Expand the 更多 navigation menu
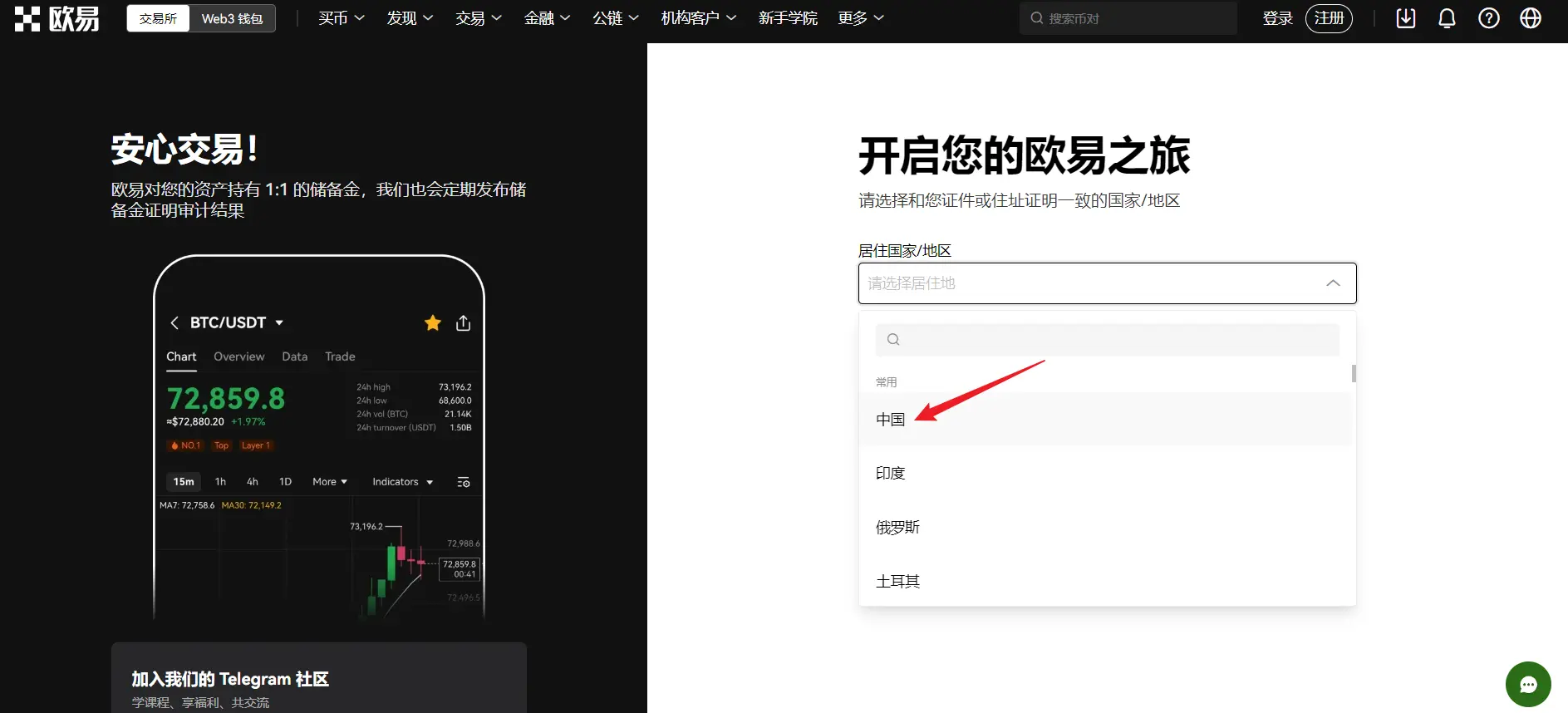1568x713 pixels. (x=860, y=18)
